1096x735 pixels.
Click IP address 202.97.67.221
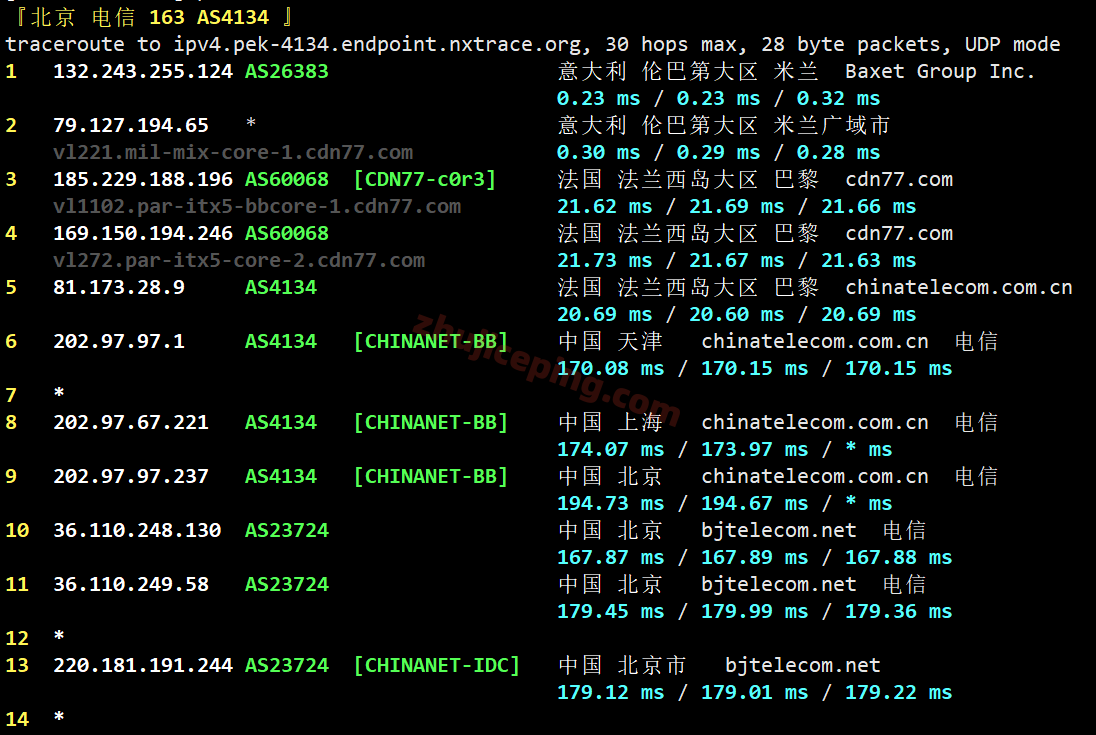[131, 422]
